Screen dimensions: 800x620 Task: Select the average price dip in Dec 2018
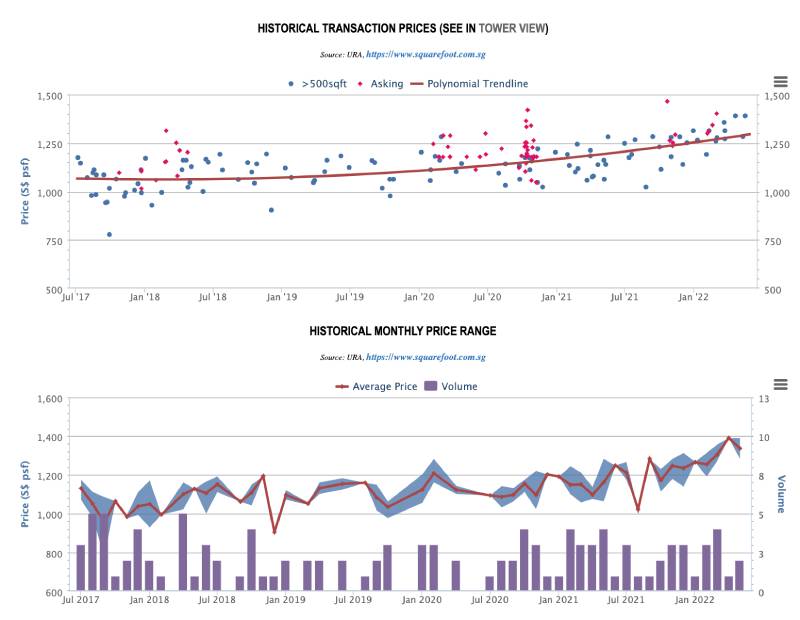tap(274, 532)
